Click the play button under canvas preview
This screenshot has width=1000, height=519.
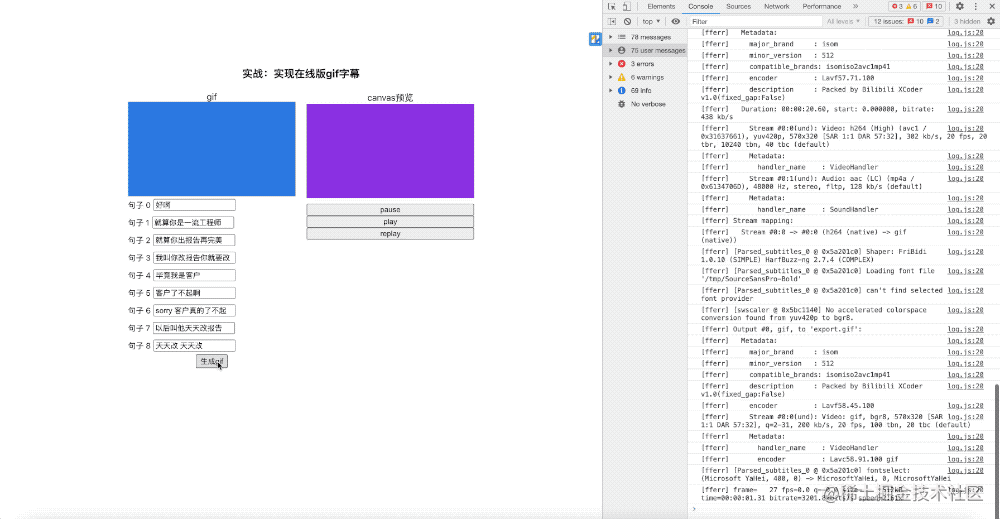(x=390, y=221)
